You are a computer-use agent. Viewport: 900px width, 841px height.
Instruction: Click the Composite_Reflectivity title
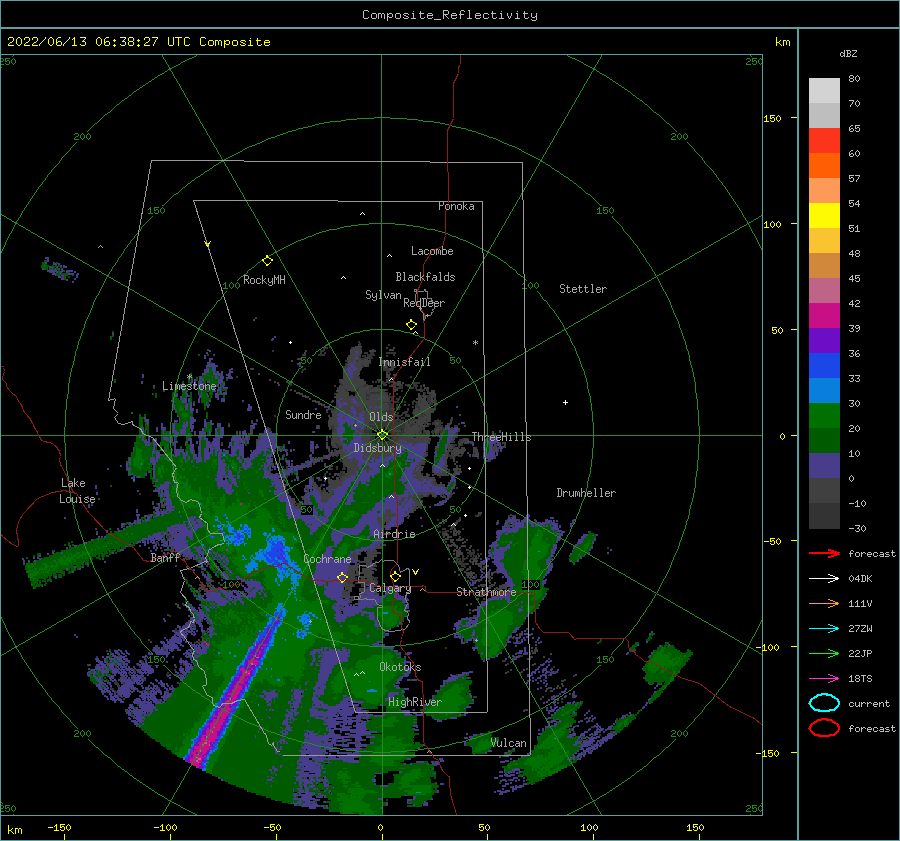click(450, 15)
